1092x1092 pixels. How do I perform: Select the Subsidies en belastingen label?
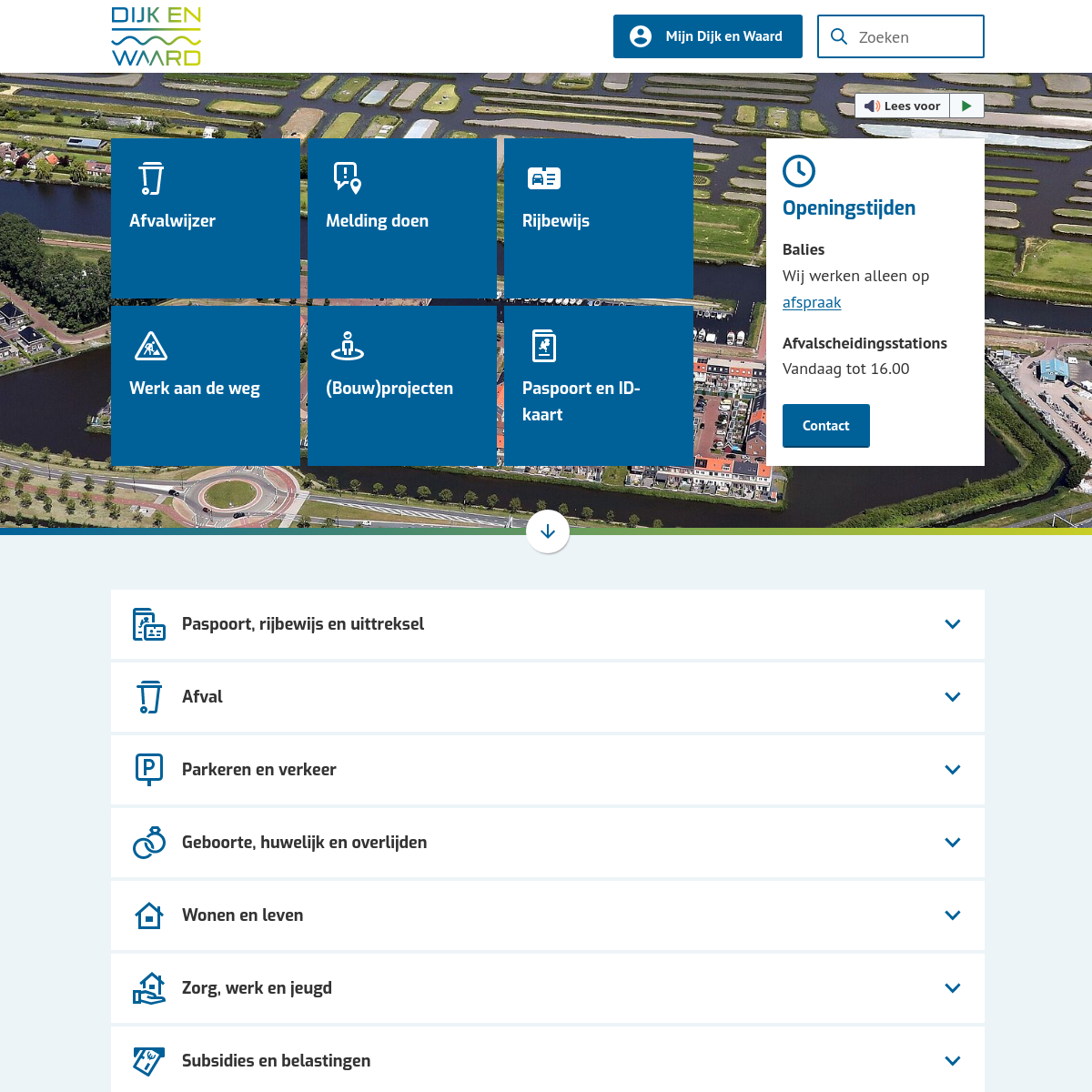[x=277, y=1061]
